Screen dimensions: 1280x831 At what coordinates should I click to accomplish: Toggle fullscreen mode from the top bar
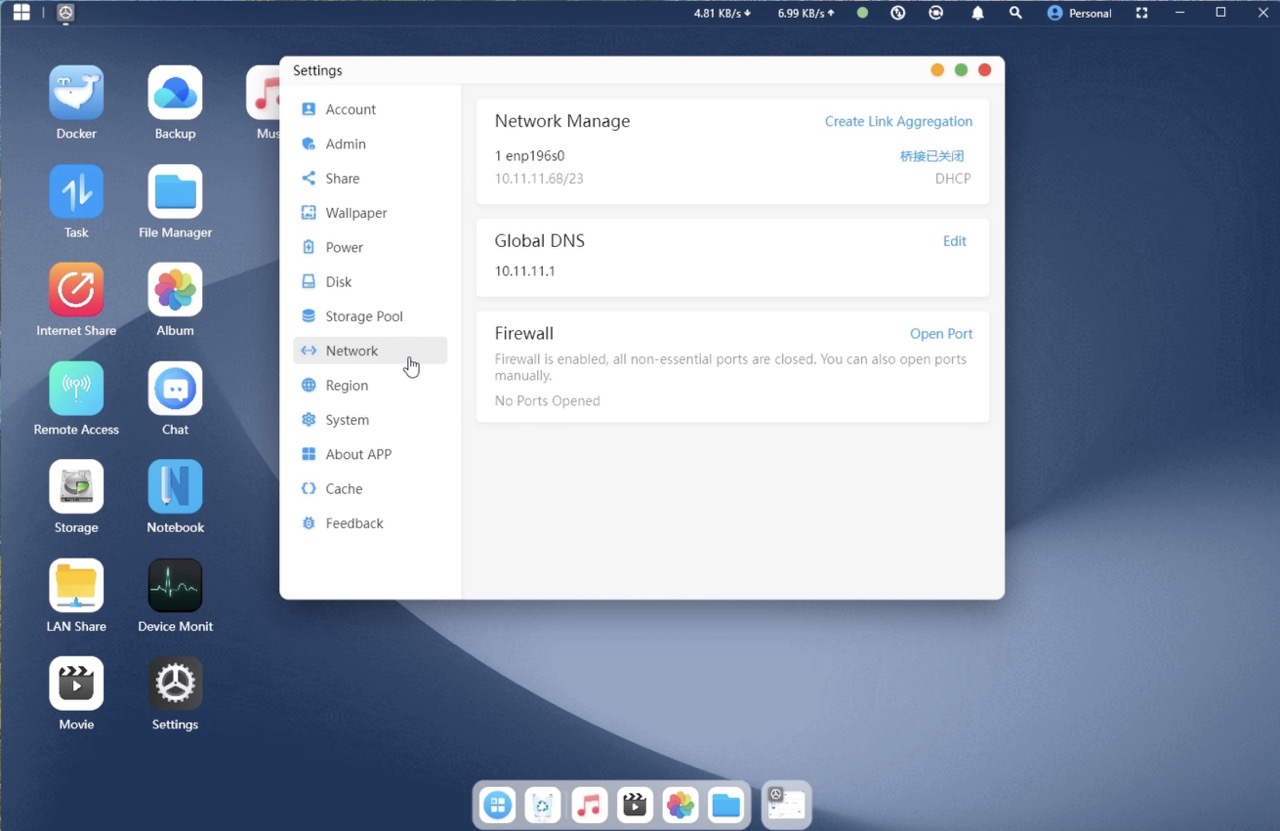point(1142,13)
